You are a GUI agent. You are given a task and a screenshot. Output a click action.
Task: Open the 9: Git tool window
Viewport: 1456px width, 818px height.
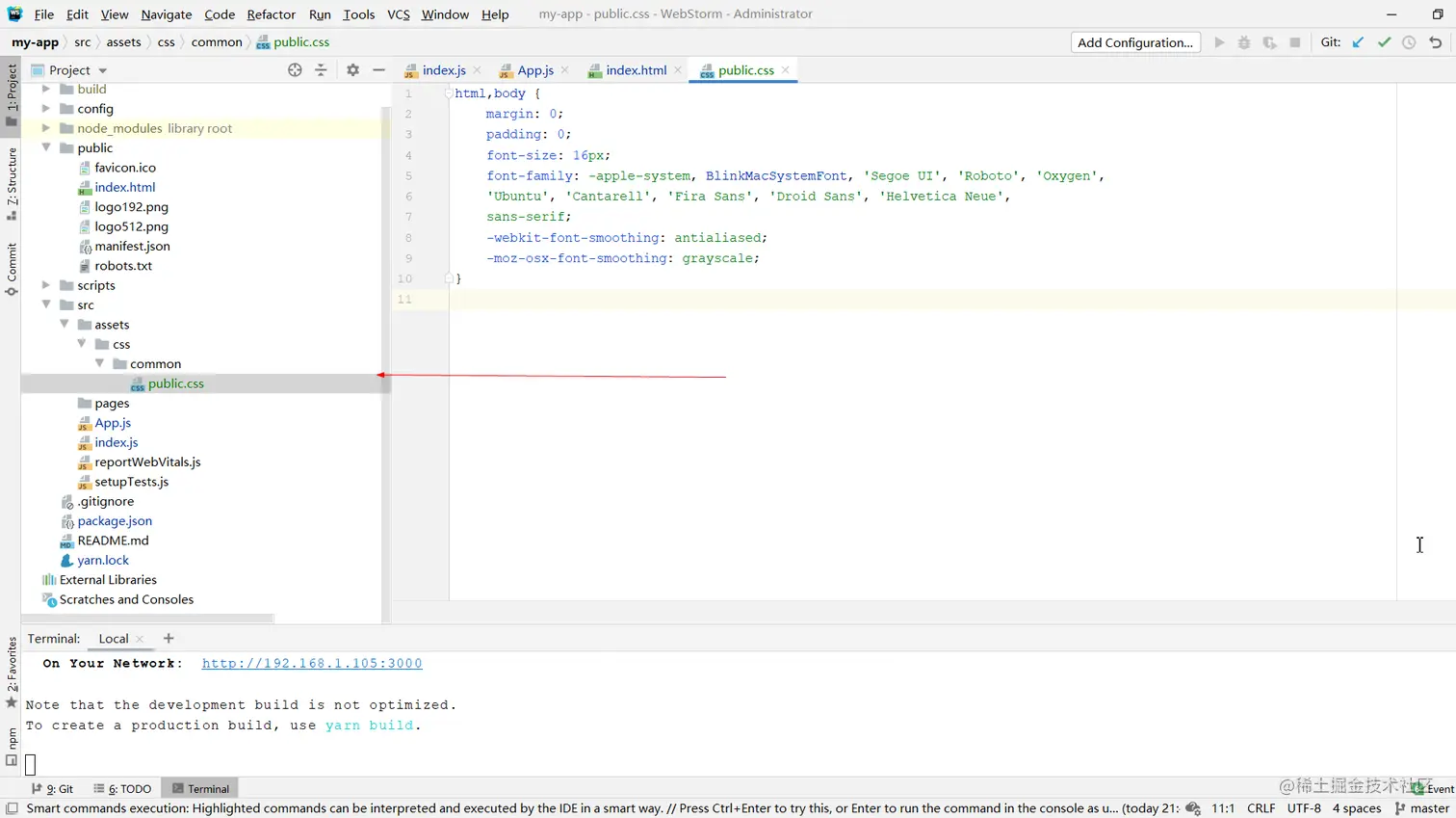coord(53,788)
